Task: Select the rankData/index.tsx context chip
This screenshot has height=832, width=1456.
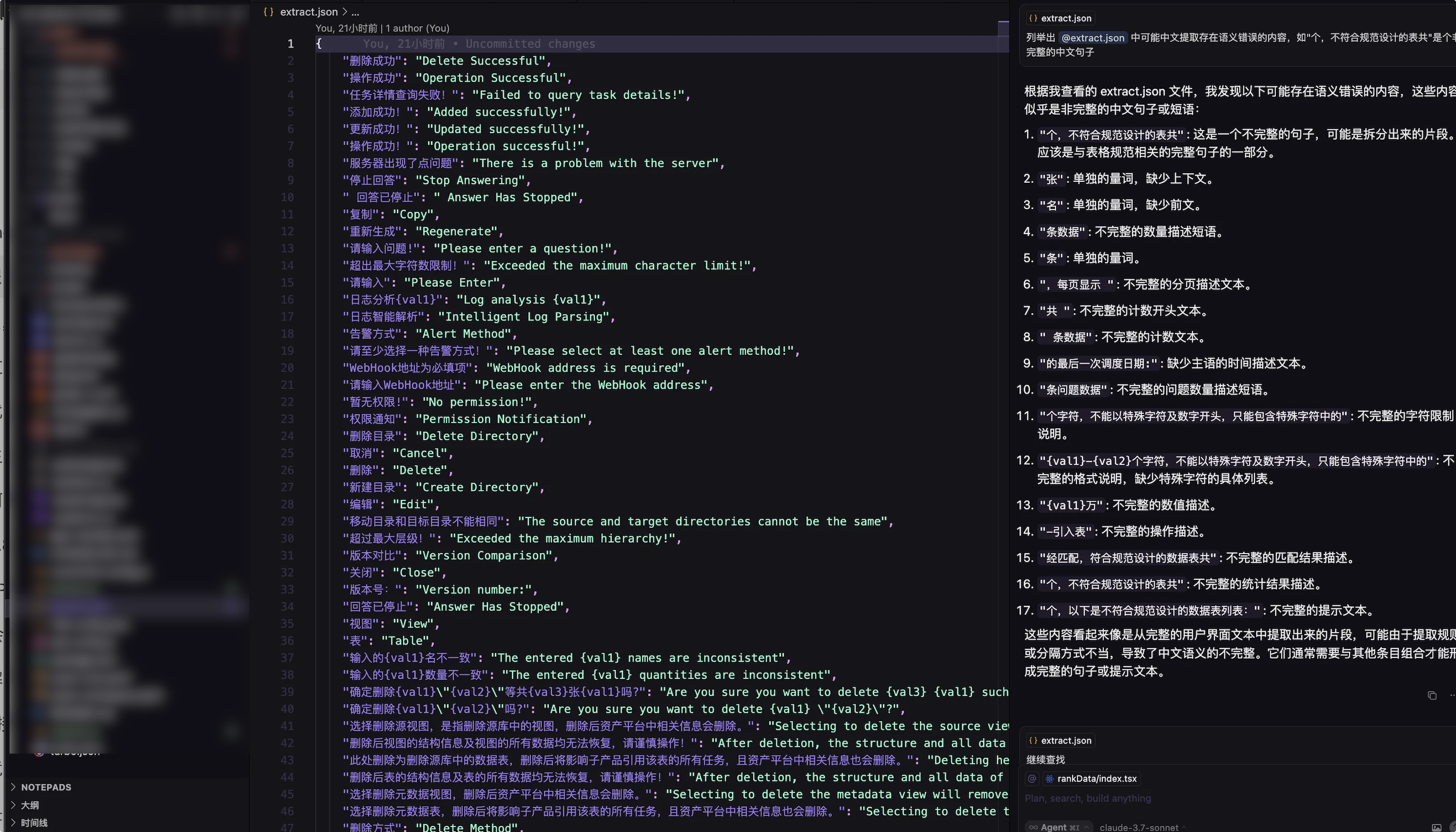Action: 1096,778
